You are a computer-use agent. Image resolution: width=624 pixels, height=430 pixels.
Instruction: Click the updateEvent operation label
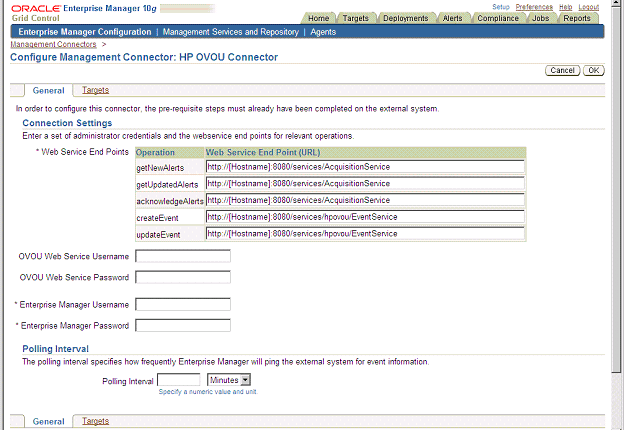pyautogui.click(x=158, y=235)
